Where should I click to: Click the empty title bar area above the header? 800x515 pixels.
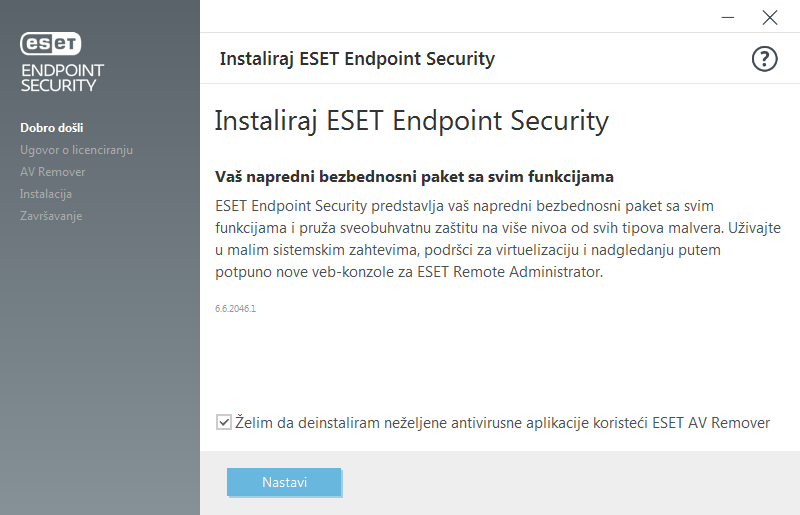click(450, 17)
